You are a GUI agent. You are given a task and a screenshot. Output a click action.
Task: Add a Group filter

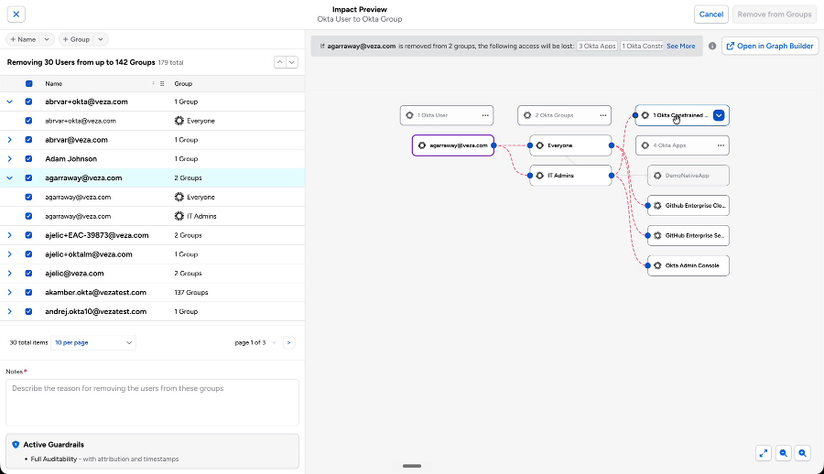point(76,39)
